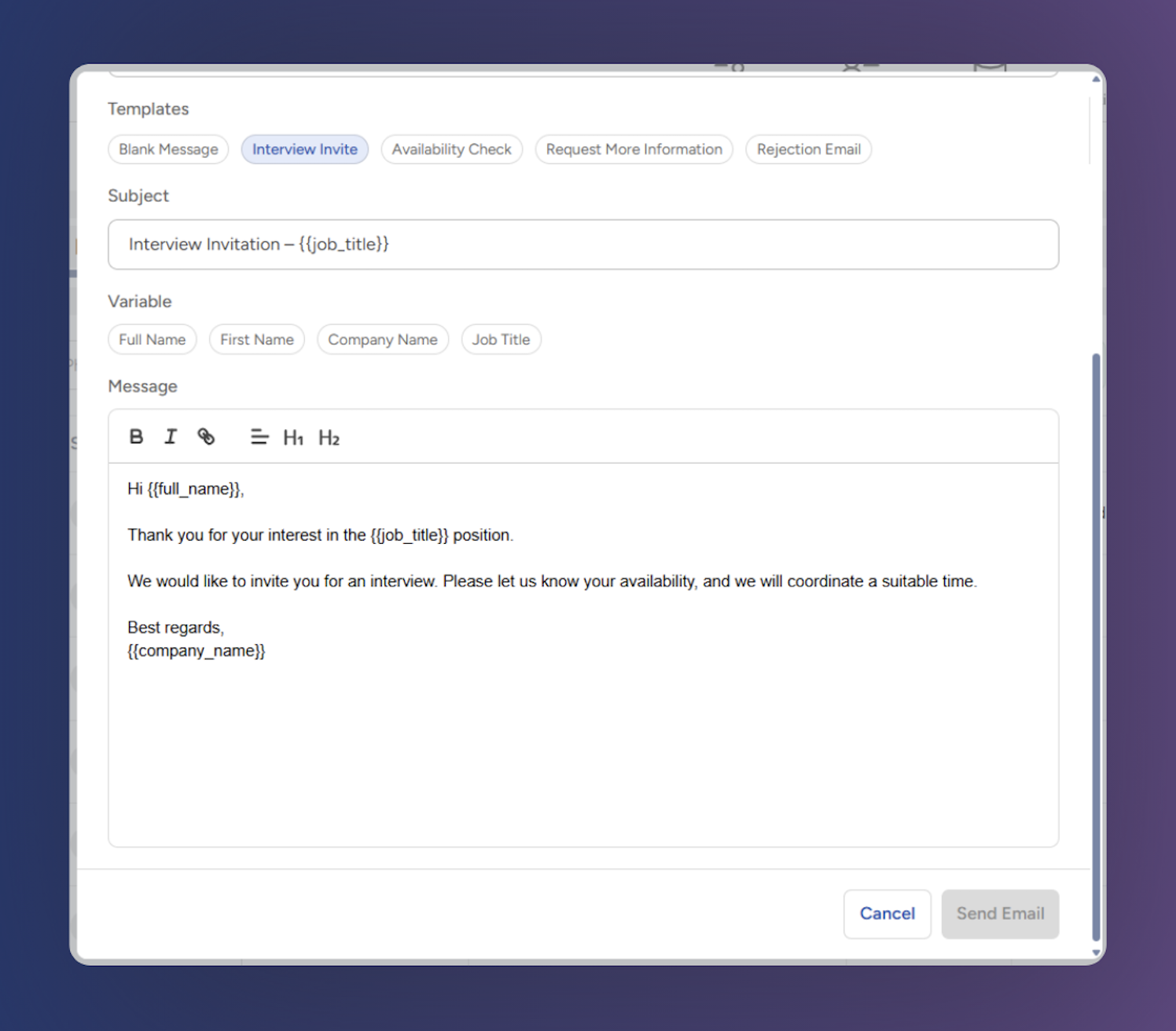This screenshot has height=1031, width=1176.
Task: Click the scrollbar up arrow
Action: [x=1096, y=79]
